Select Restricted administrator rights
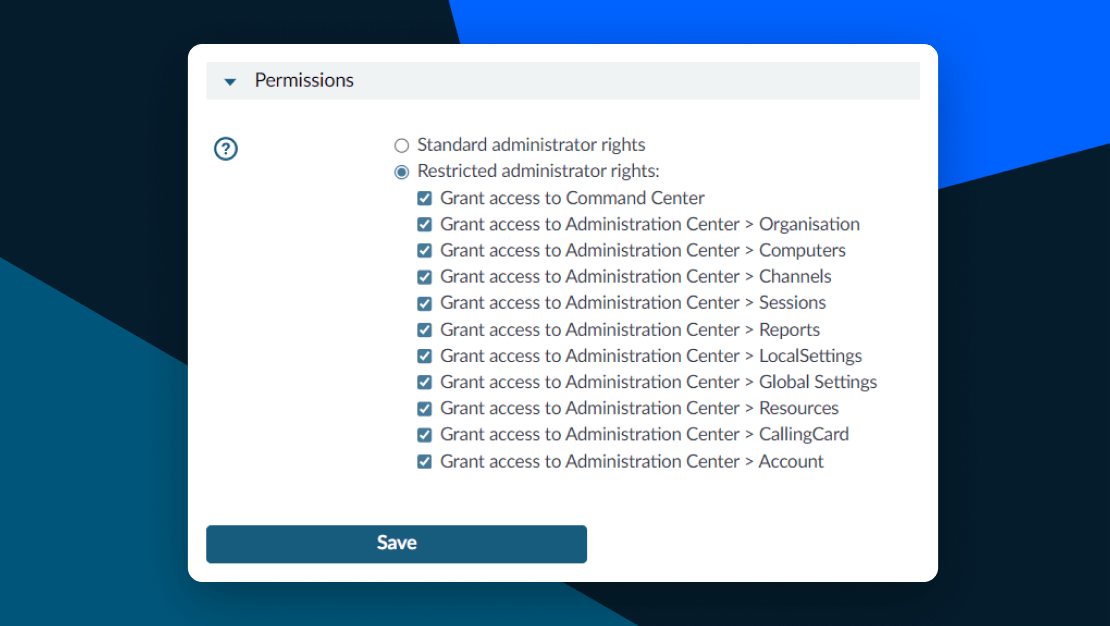This screenshot has height=626, width=1110. coord(401,171)
